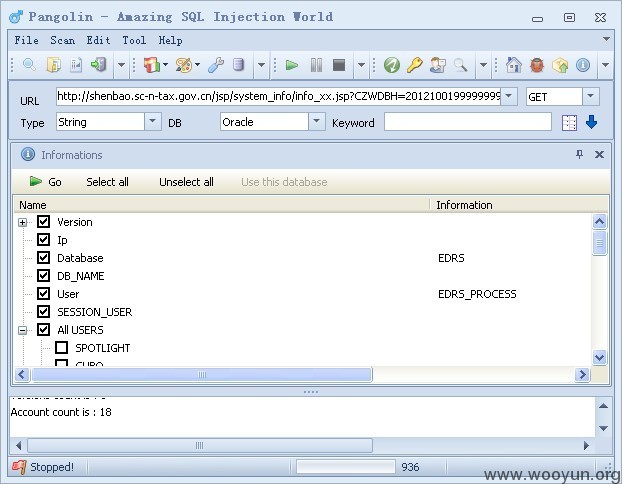Click the user contact card icon
The width and height of the screenshot is (622, 484).
pyautogui.click(x=438, y=65)
